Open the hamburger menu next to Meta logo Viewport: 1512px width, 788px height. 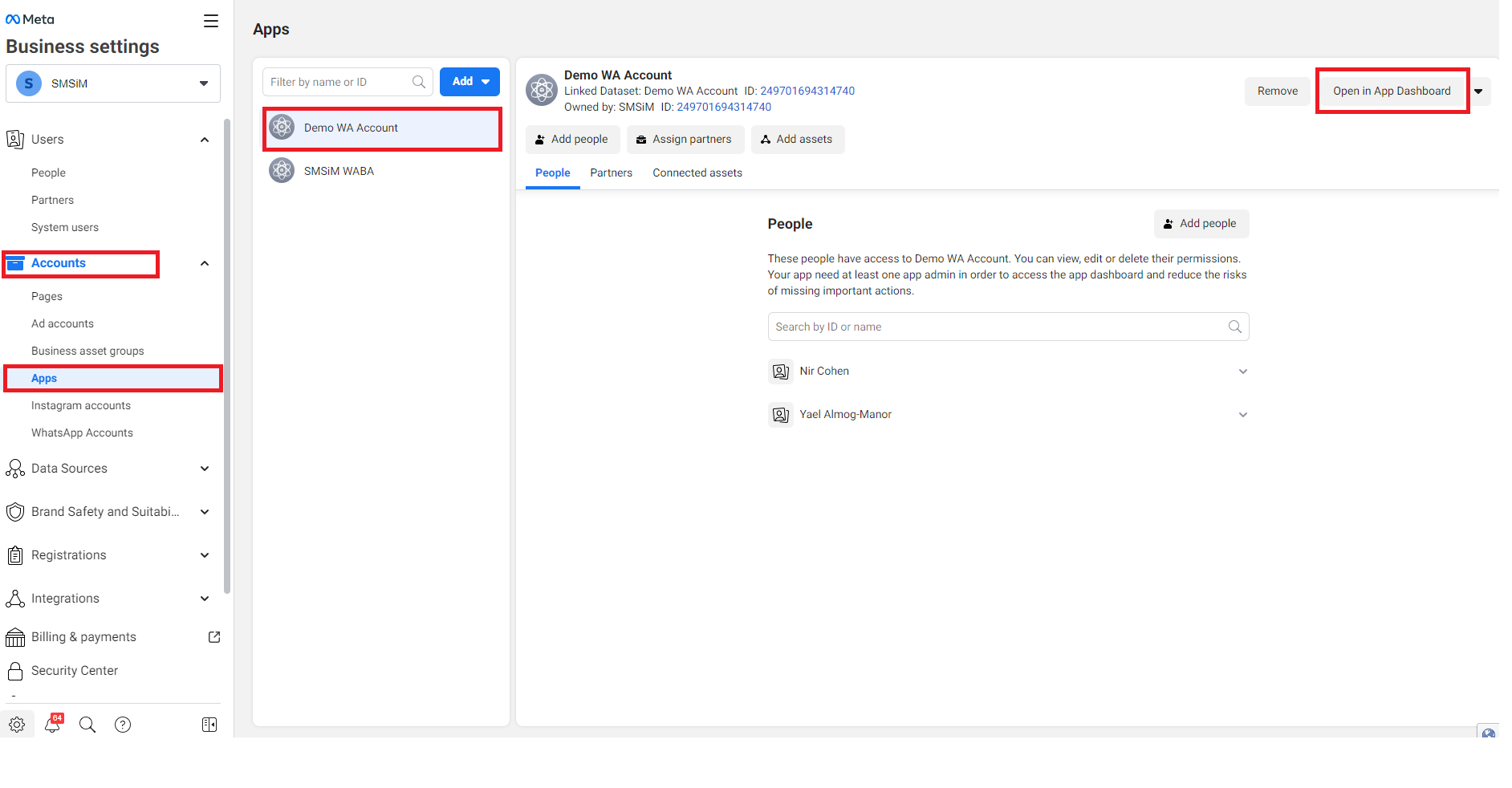pos(210,21)
